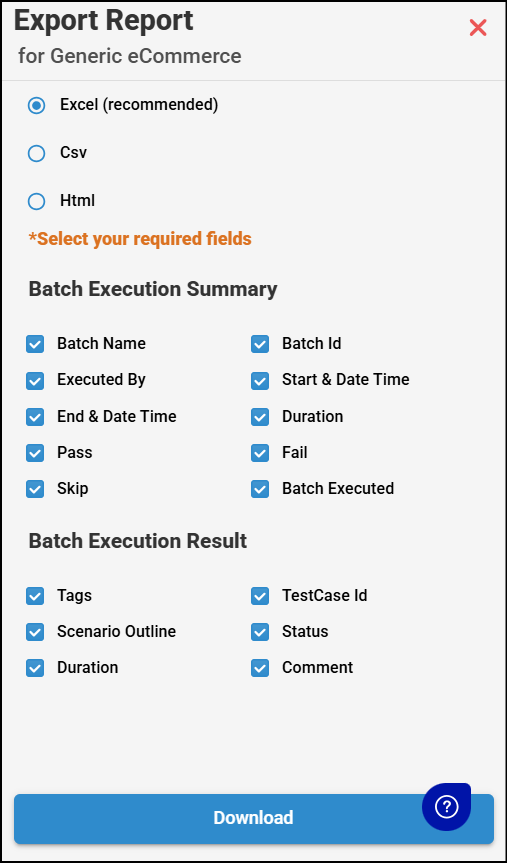Viewport: 507px width, 863px height.
Task: Uncheck summary Duration field
Action: 260,417
